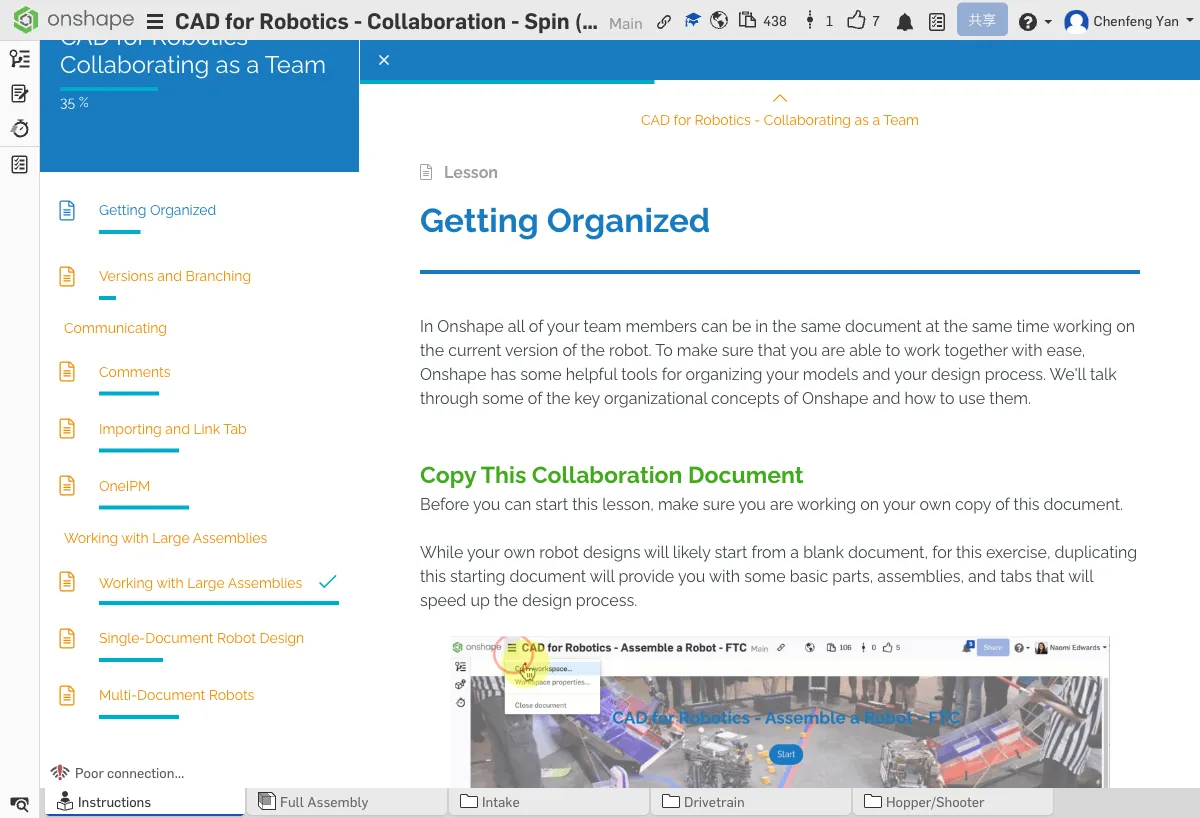Viewport: 1200px width, 818px height.
Task: Select the Working with Large Assemblies lesson
Action: click(200, 583)
